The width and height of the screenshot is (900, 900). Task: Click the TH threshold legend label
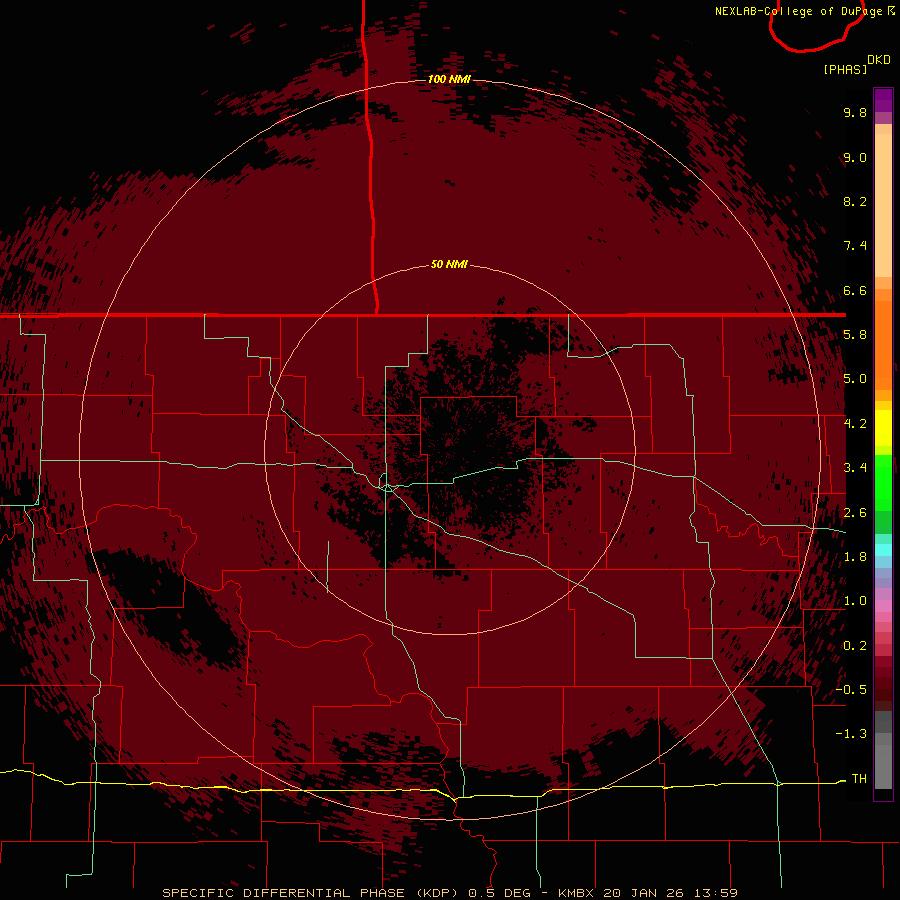click(859, 778)
